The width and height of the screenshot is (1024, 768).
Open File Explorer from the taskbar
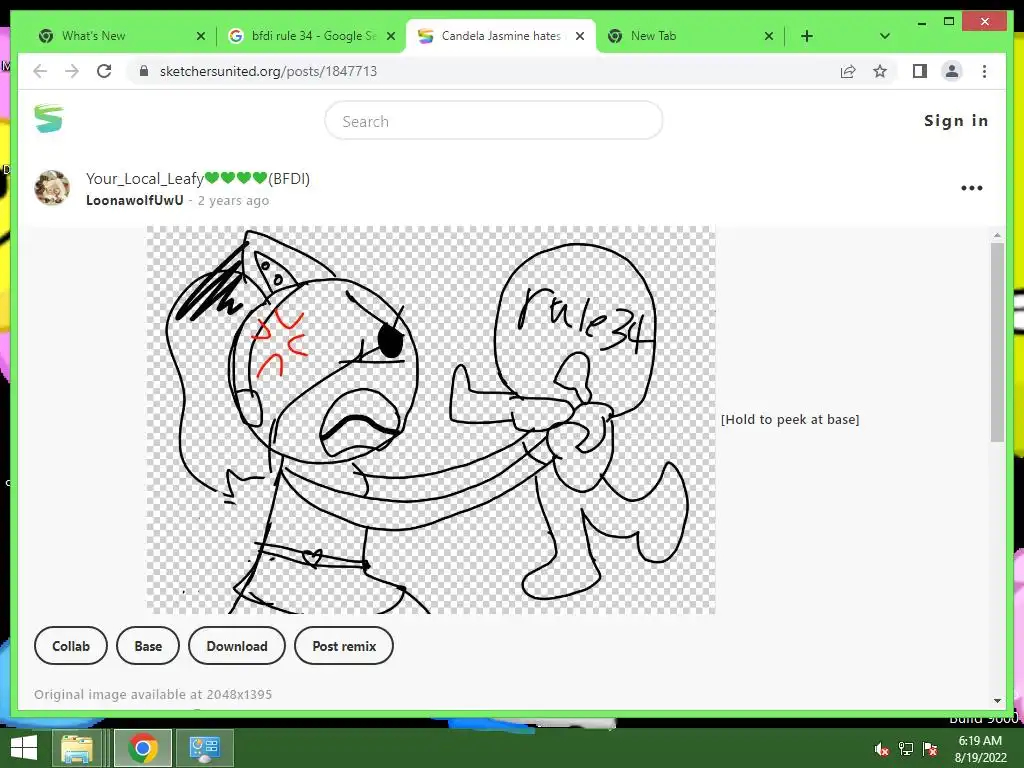(76, 748)
